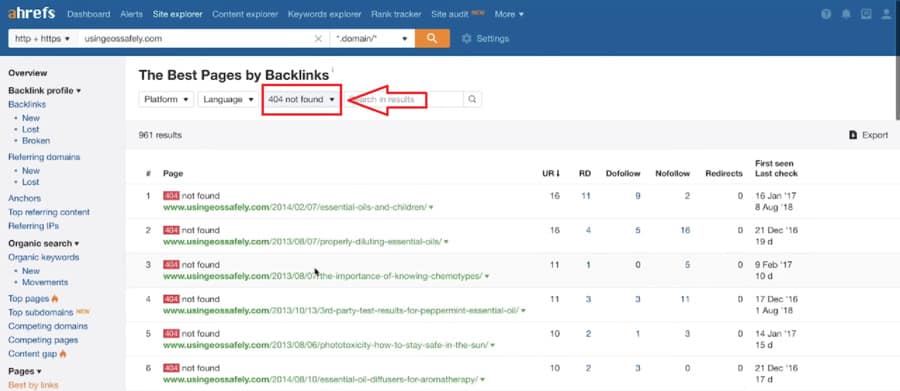Select Site explorer tab
Viewport: 900px width, 391px height.
(177, 14)
